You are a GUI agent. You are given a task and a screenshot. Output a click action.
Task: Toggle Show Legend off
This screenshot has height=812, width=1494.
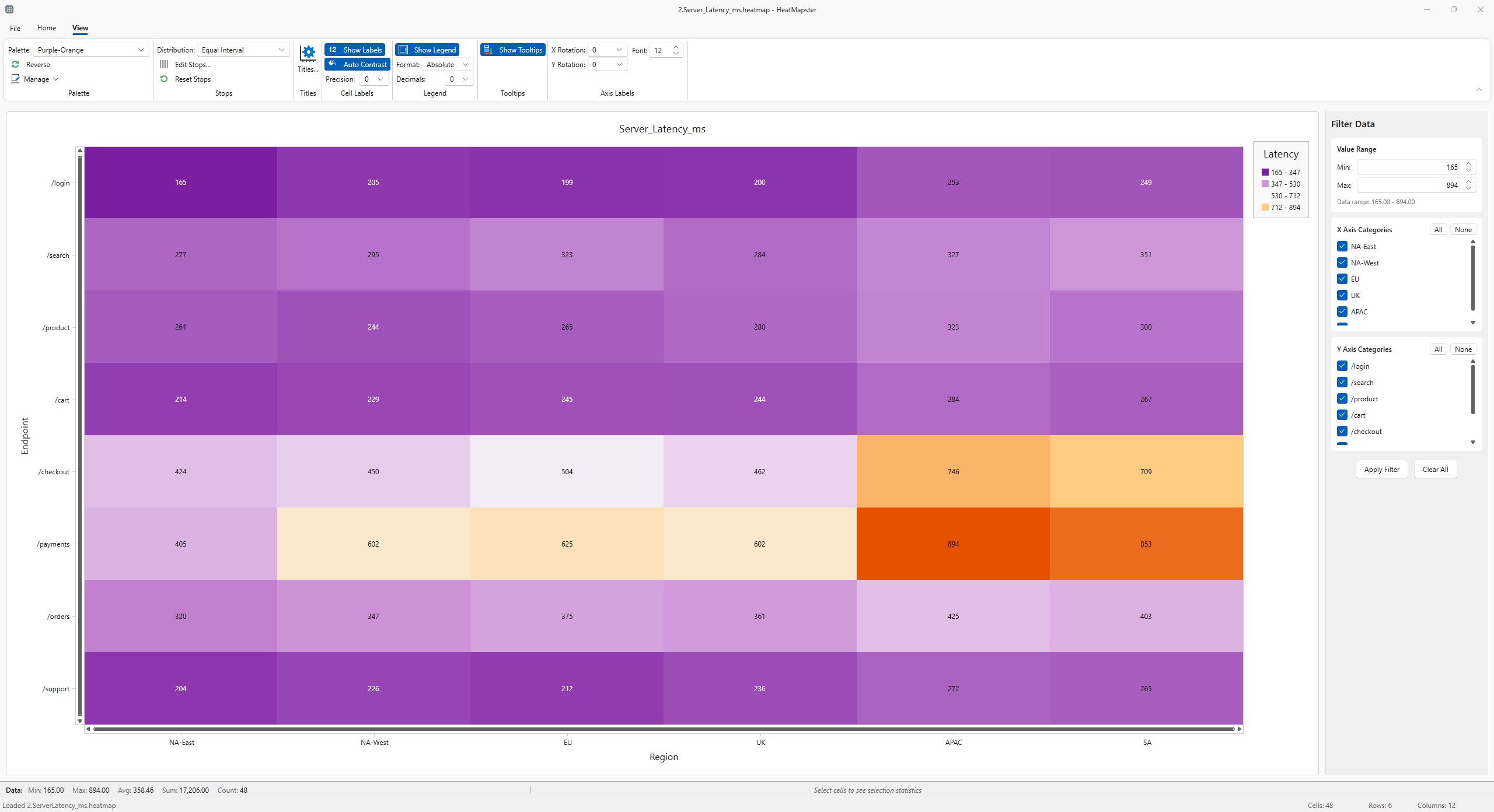coord(427,50)
